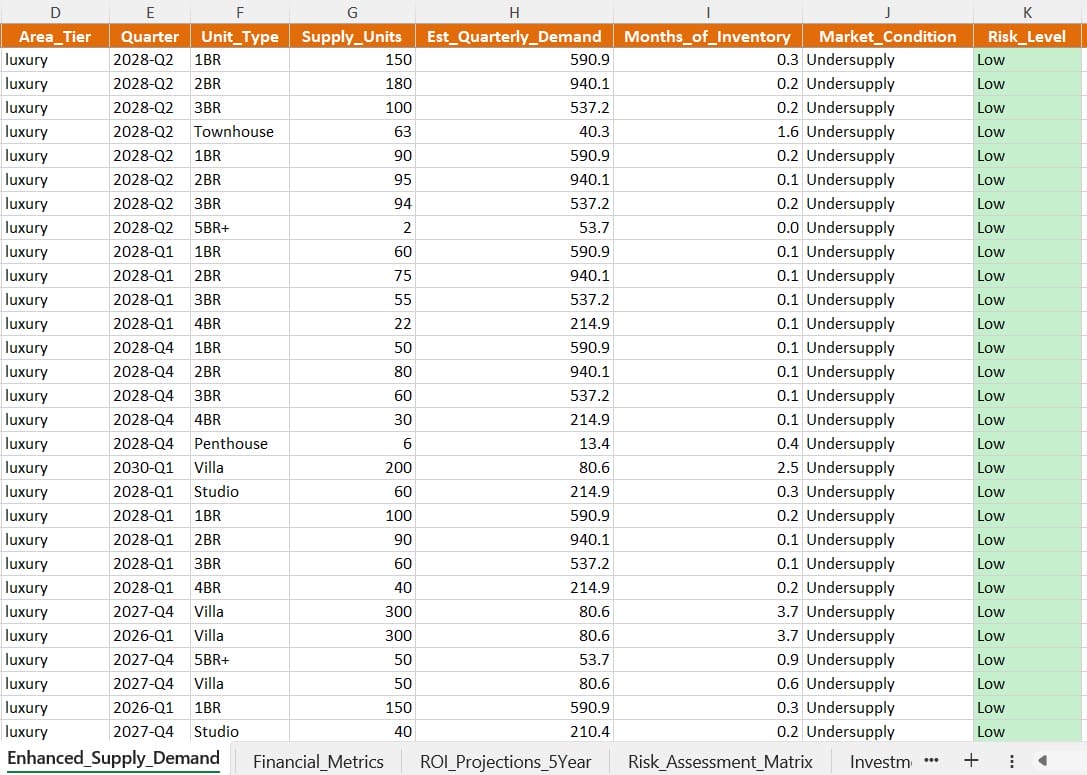Go to the Risk_Assessment_Matrix sheet
The image size is (1087, 775).
click(x=720, y=761)
